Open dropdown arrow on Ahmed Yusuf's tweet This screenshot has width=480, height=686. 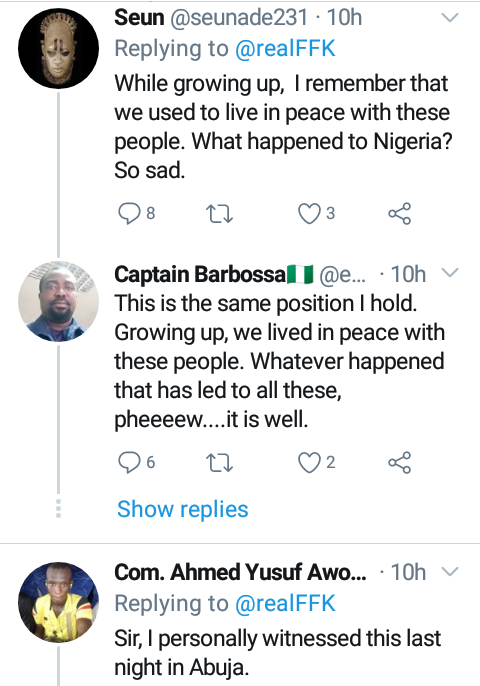pyautogui.click(x=449, y=571)
